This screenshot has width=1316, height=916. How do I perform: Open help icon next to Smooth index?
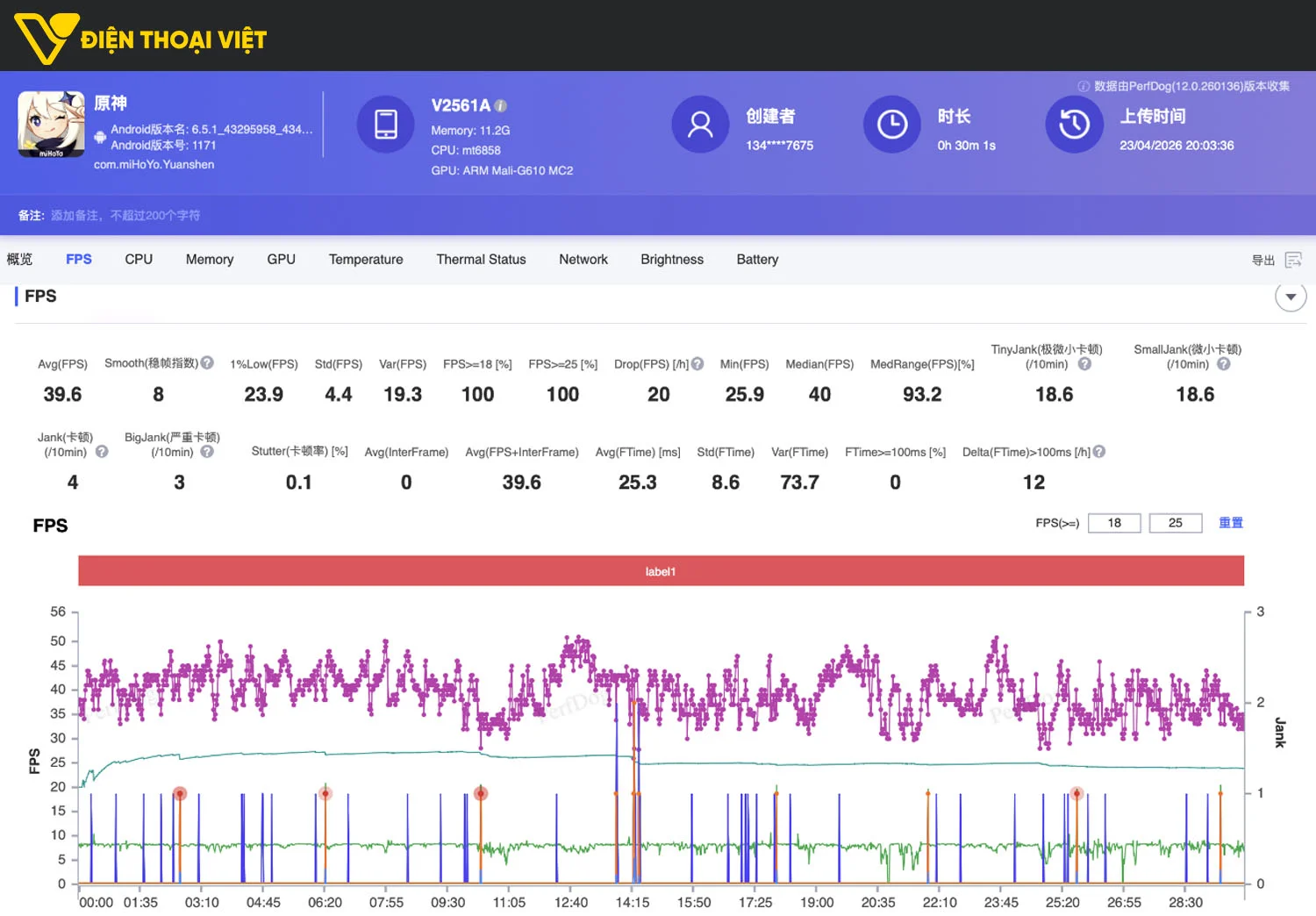coord(207,362)
